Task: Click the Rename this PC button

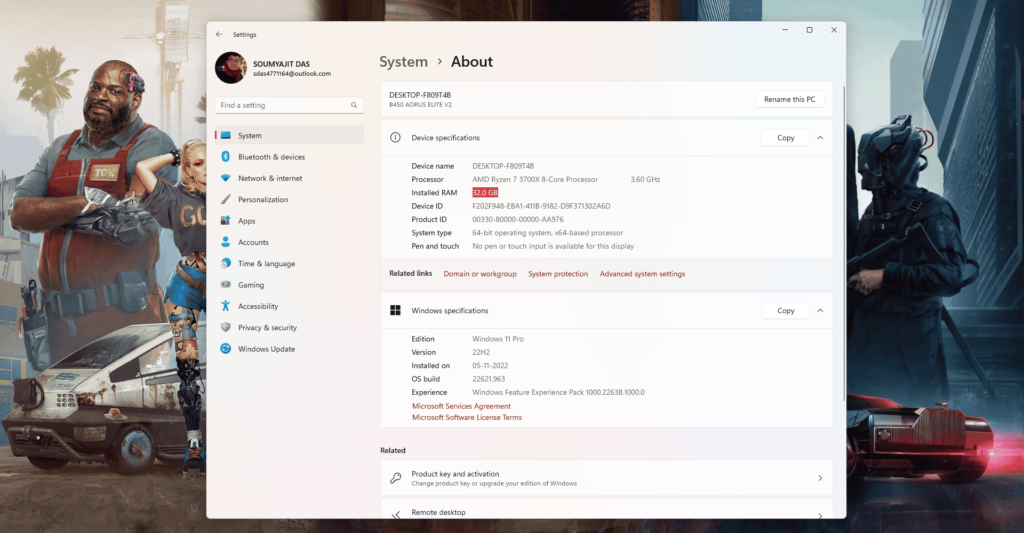Action: click(x=790, y=99)
